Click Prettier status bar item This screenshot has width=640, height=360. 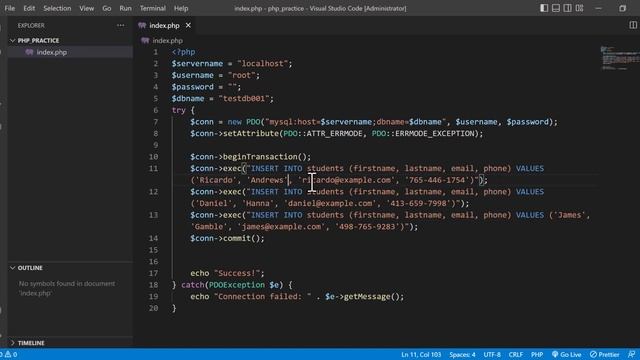point(604,354)
